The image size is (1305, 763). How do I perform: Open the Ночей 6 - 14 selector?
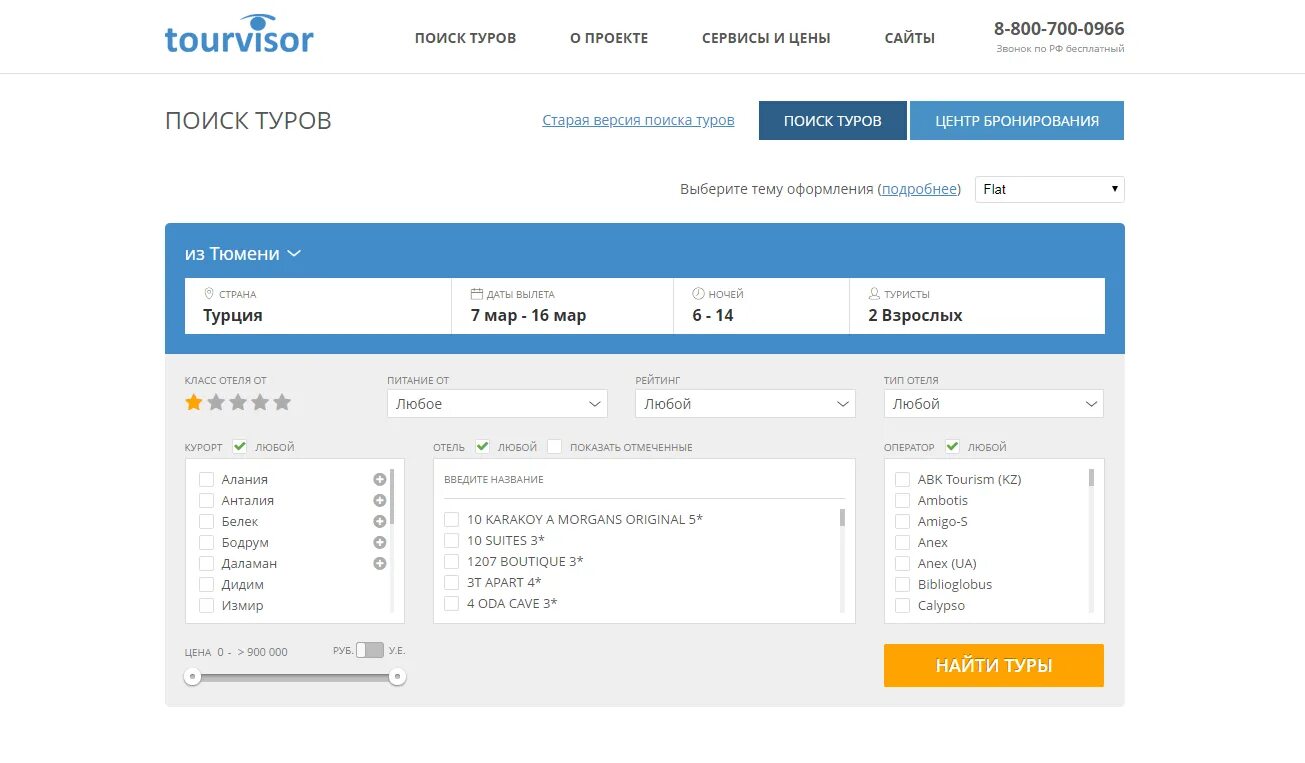coord(761,306)
